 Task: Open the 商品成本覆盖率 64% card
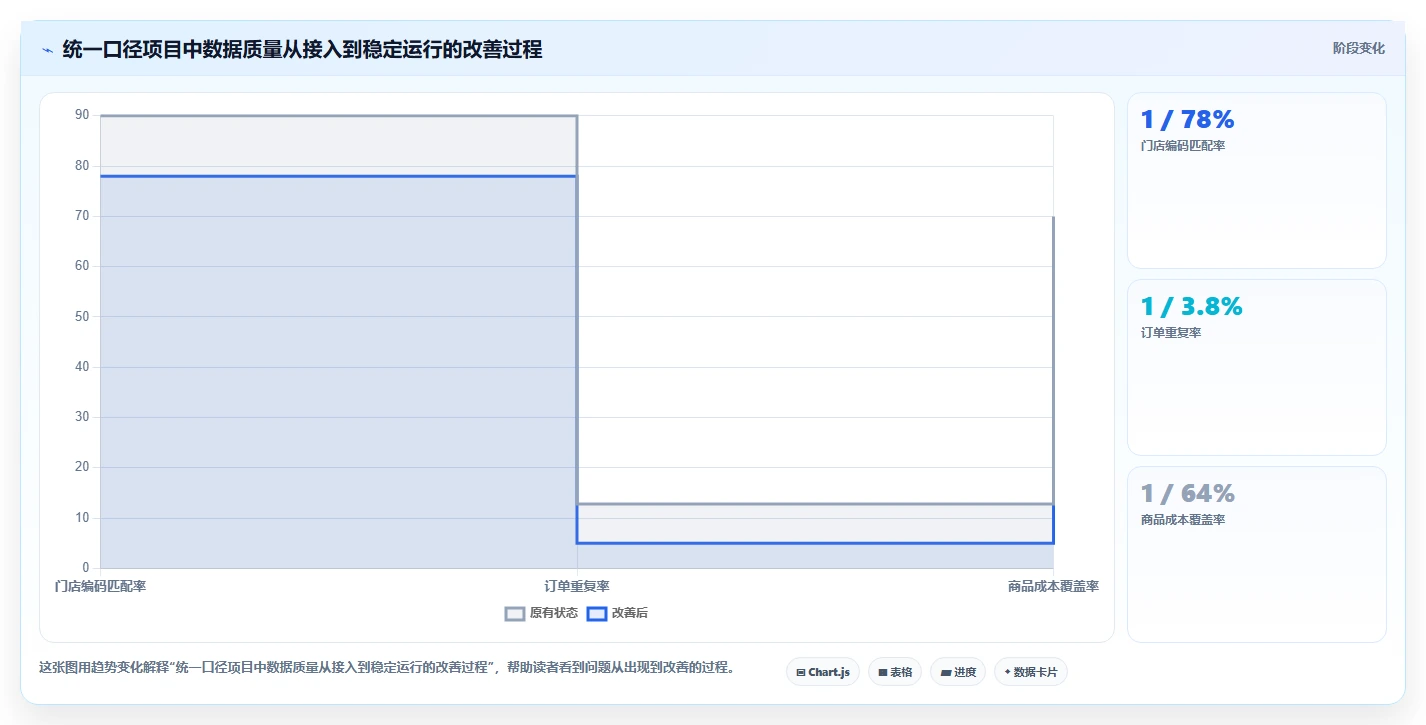click(x=1257, y=554)
